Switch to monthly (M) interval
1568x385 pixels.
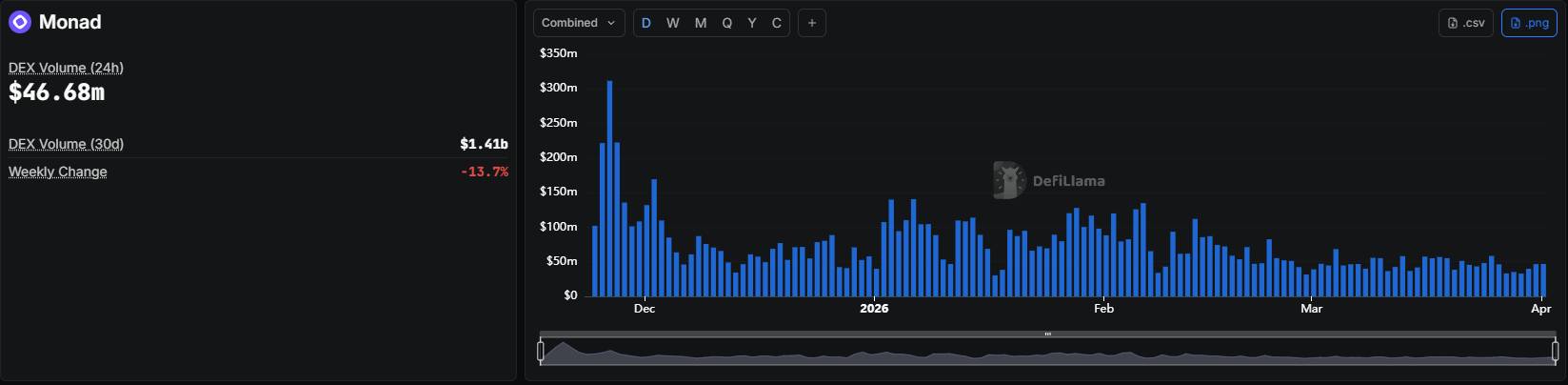coord(701,23)
